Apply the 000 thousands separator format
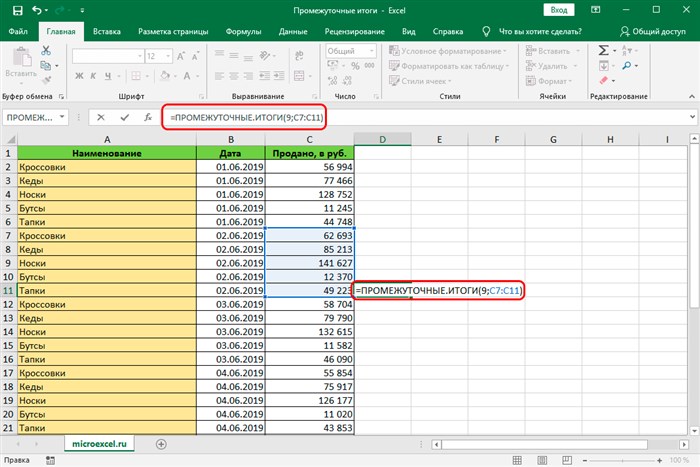Screen dimensions: 700x467 [x=370, y=66]
